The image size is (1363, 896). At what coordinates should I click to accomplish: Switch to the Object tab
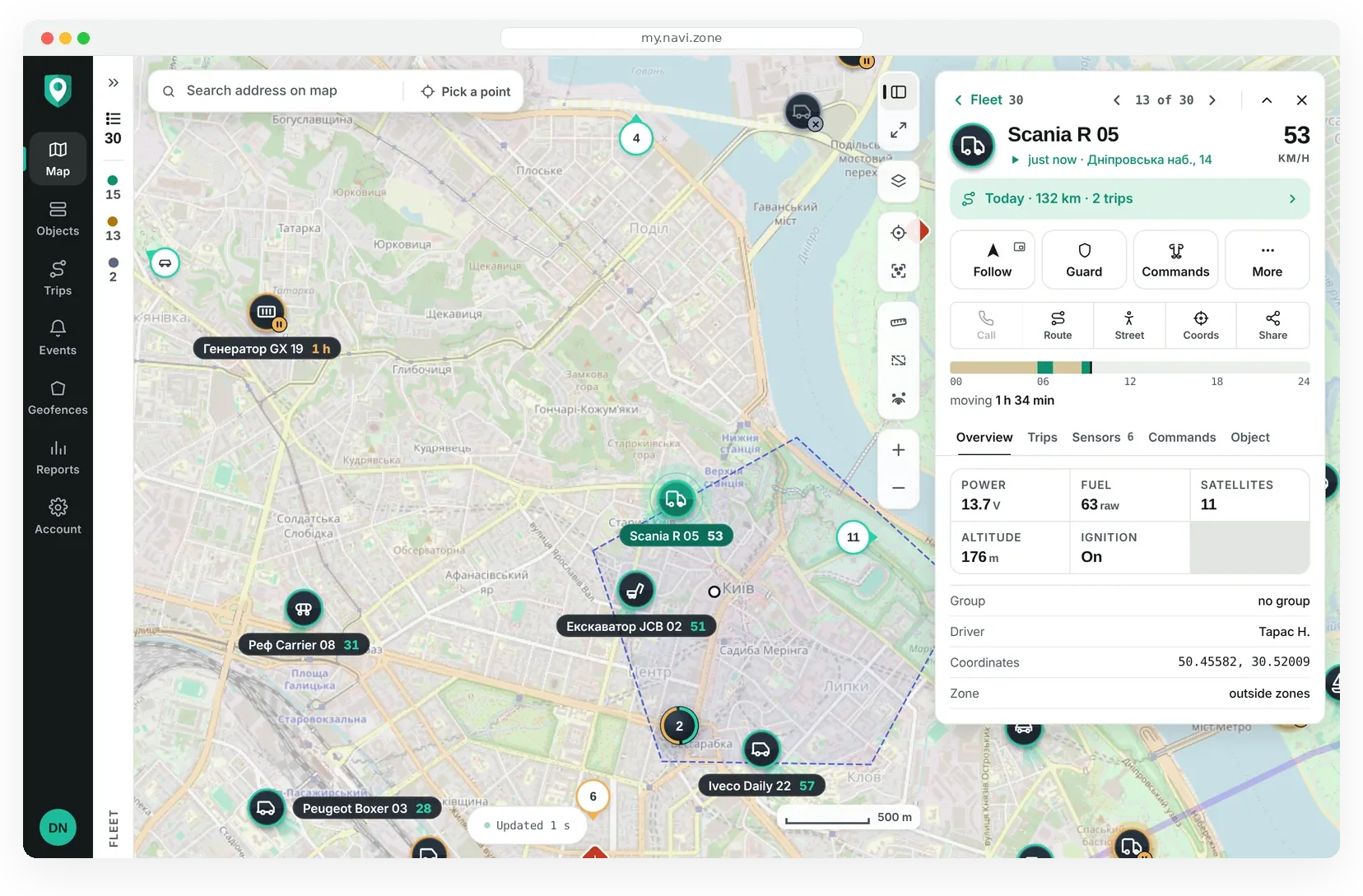(1249, 437)
